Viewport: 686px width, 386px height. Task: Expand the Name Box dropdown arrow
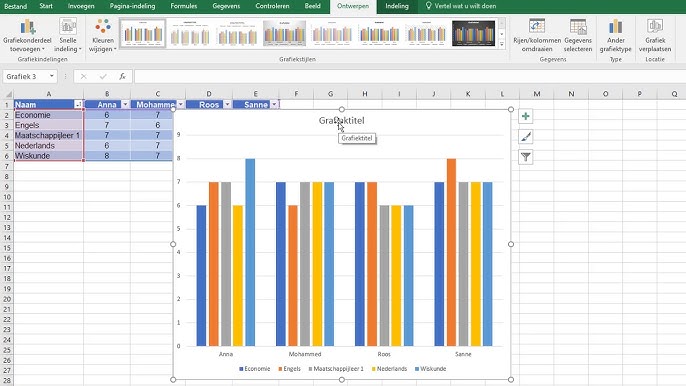[52, 76]
